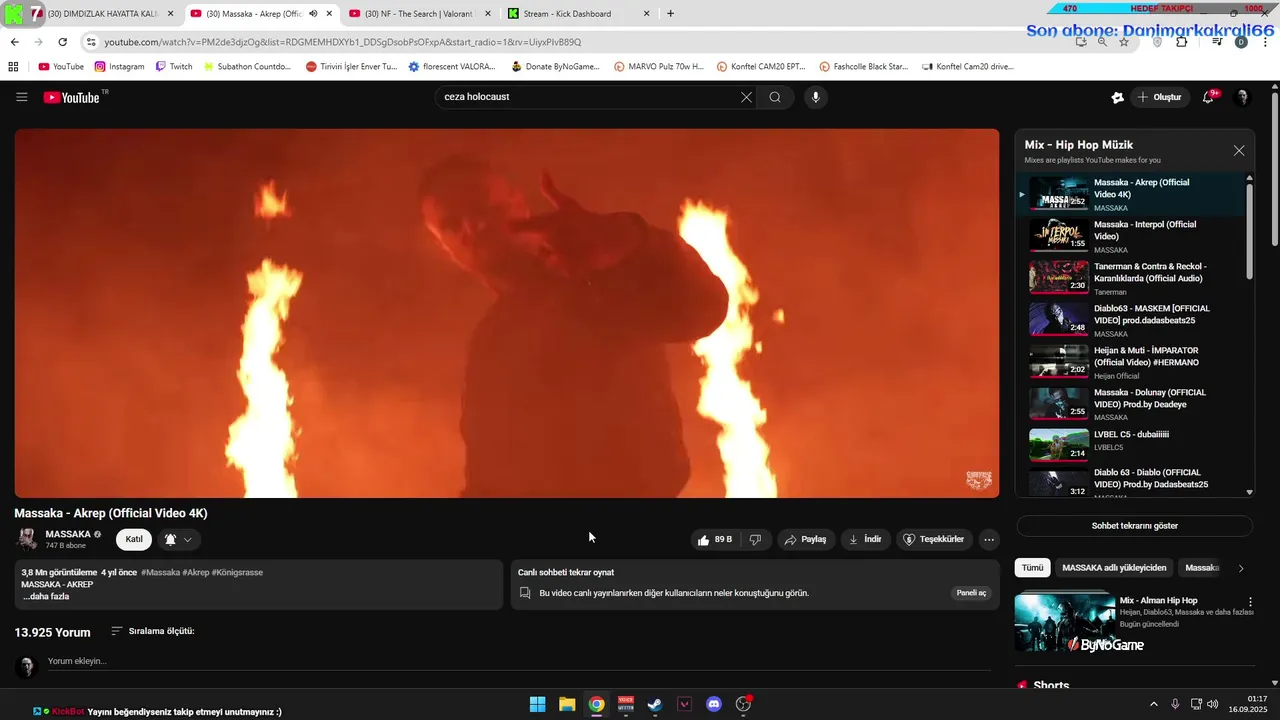Open Steam from the taskbar

click(x=655, y=704)
